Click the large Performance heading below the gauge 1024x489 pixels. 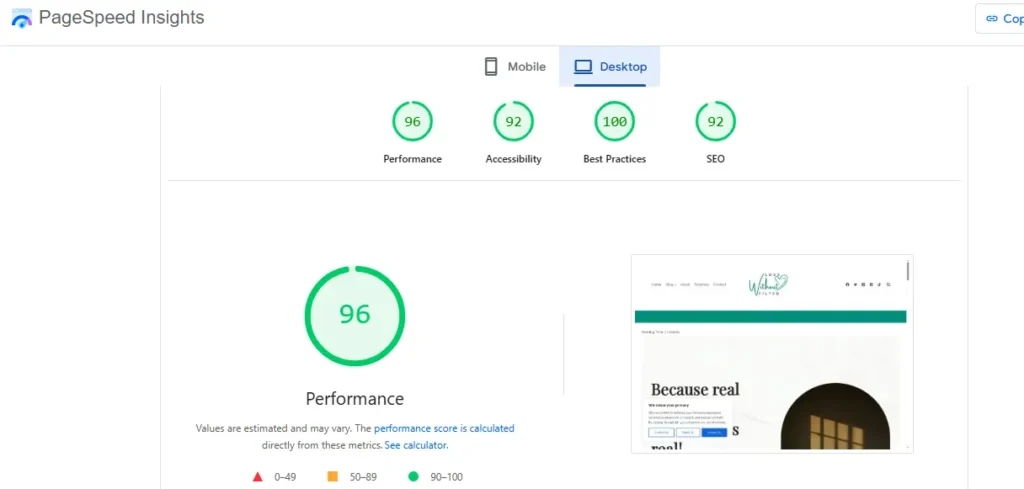click(x=354, y=399)
